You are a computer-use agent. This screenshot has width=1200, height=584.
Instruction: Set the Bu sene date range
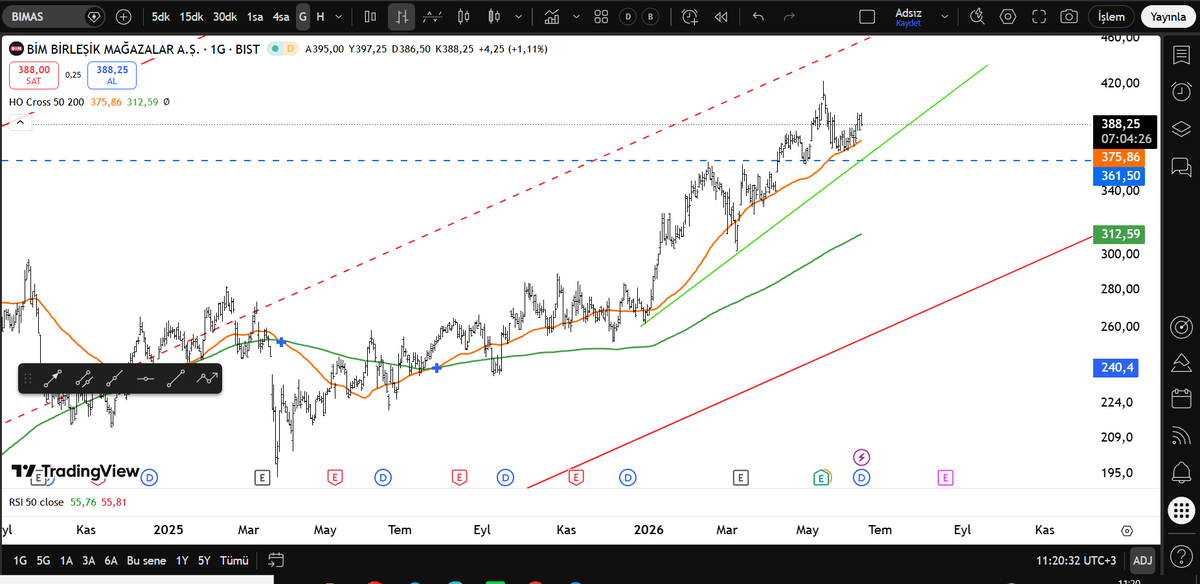147,560
